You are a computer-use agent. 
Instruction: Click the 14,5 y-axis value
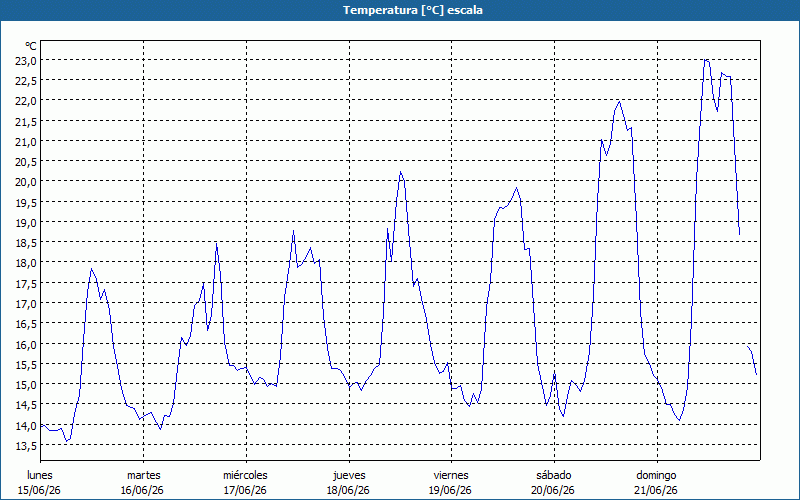pos(26,405)
